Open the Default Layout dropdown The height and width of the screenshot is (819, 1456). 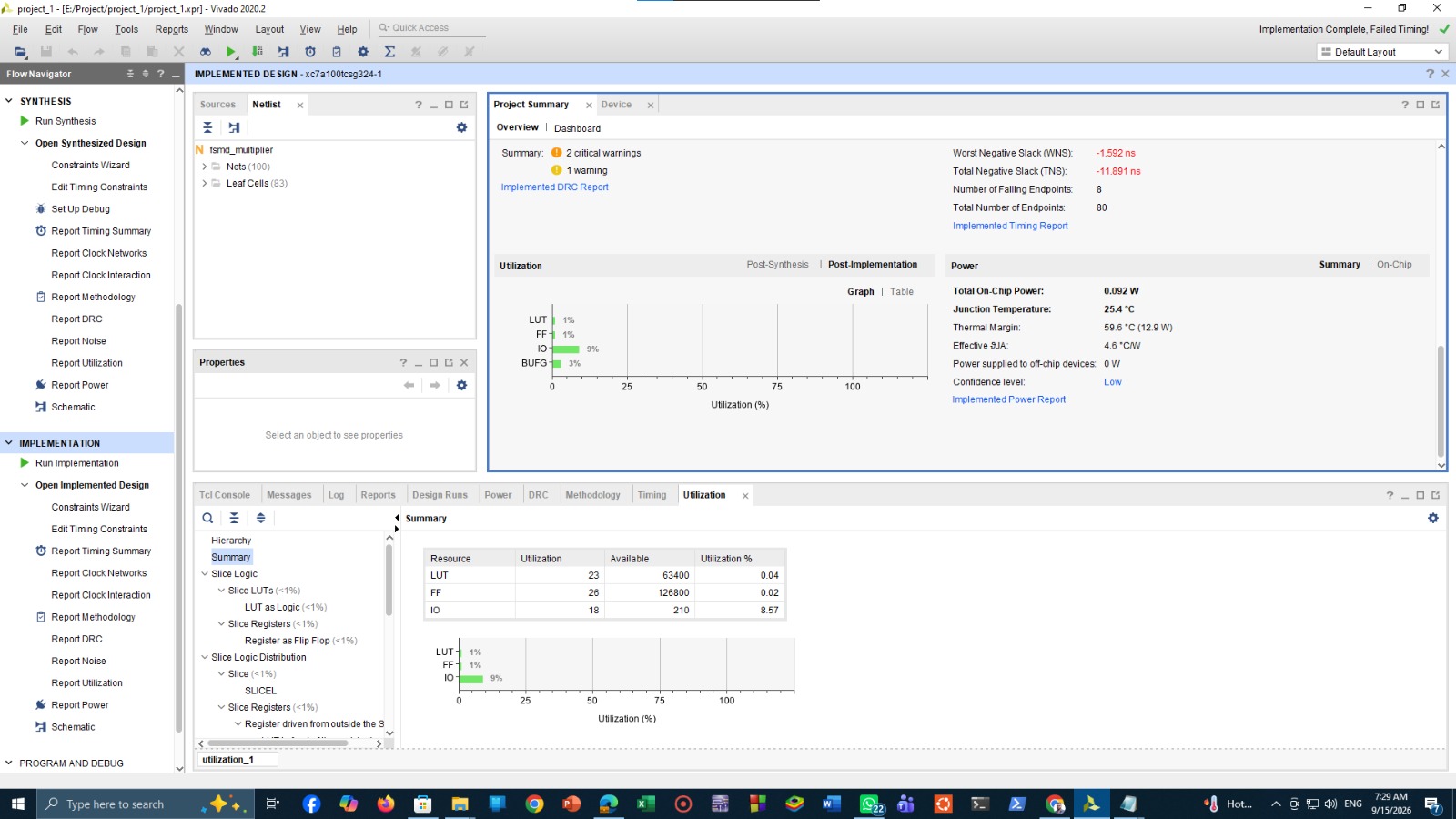coord(1381,52)
